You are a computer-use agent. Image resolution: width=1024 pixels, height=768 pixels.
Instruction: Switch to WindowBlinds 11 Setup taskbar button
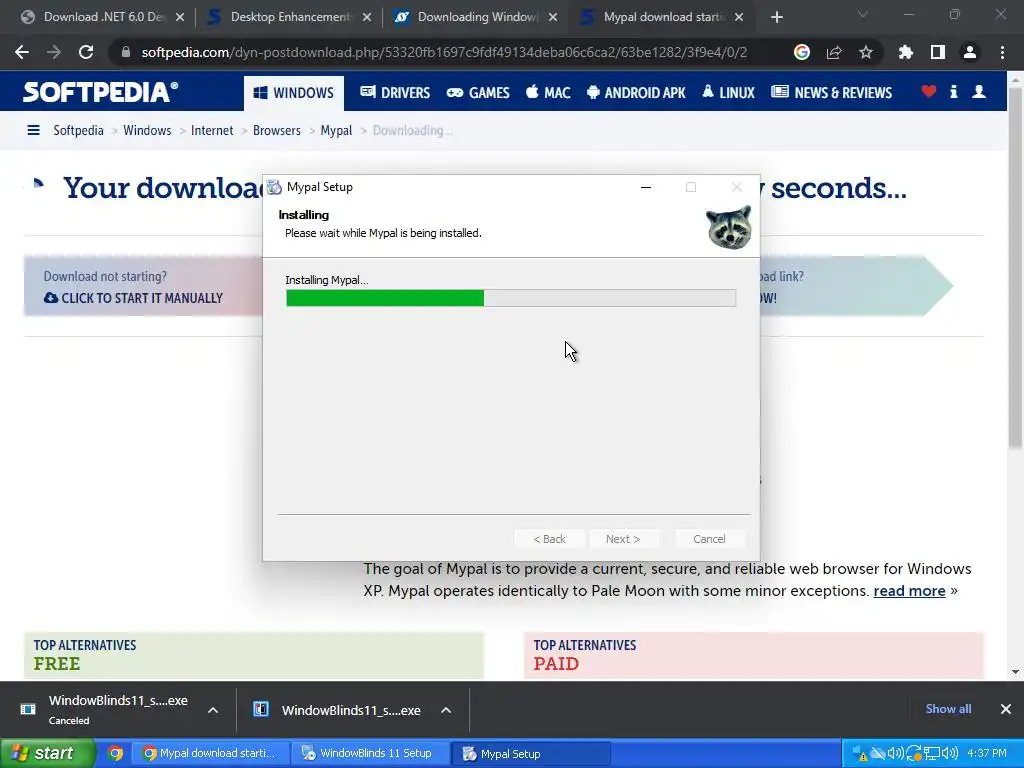pyautogui.click(x=370, y=754)
